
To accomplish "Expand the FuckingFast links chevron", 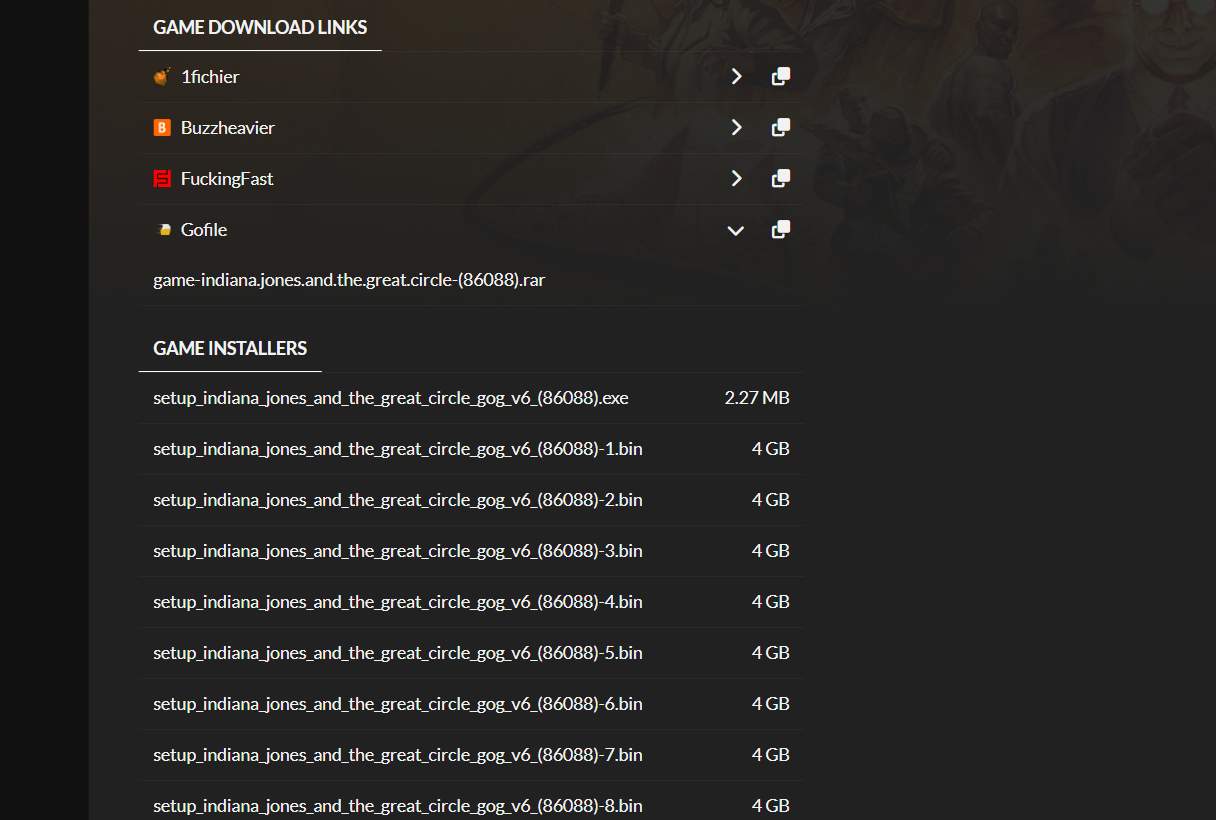I will click(736, 178).
